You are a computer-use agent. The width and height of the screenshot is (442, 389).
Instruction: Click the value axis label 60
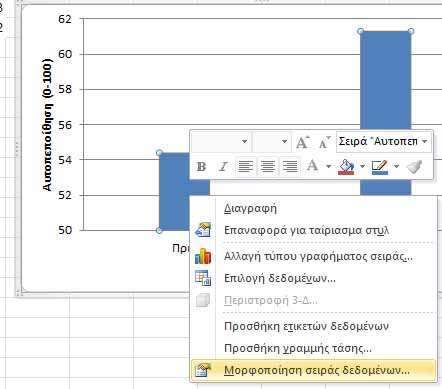pos(65,54)
